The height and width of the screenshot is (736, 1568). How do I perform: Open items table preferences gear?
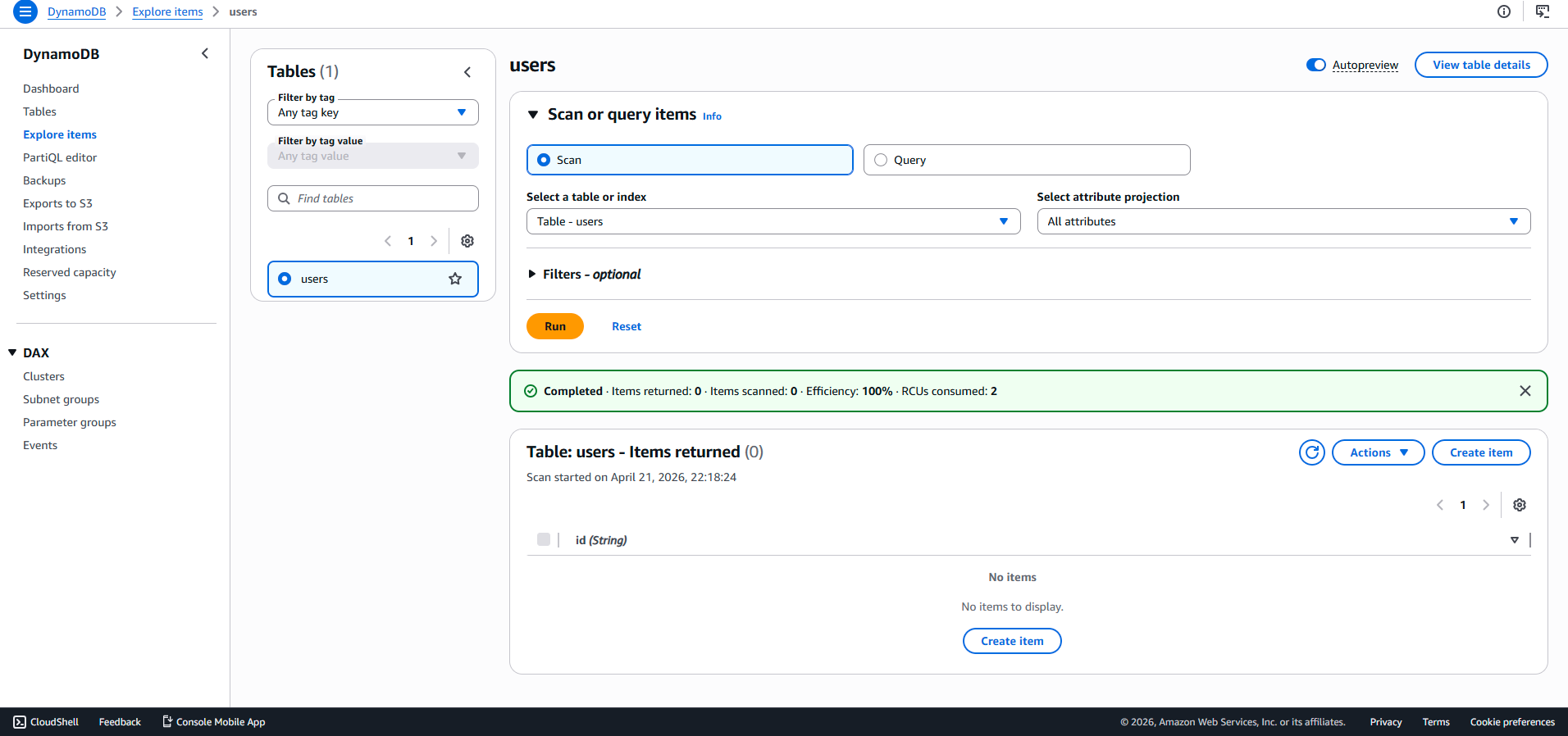point(1520,505)
